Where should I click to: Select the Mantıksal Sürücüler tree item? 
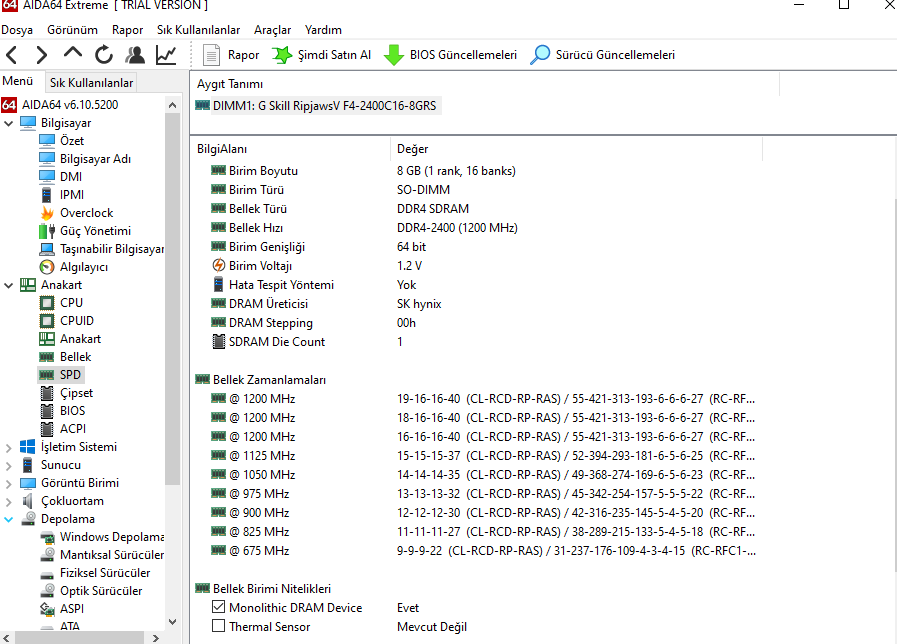coord(112,555)
